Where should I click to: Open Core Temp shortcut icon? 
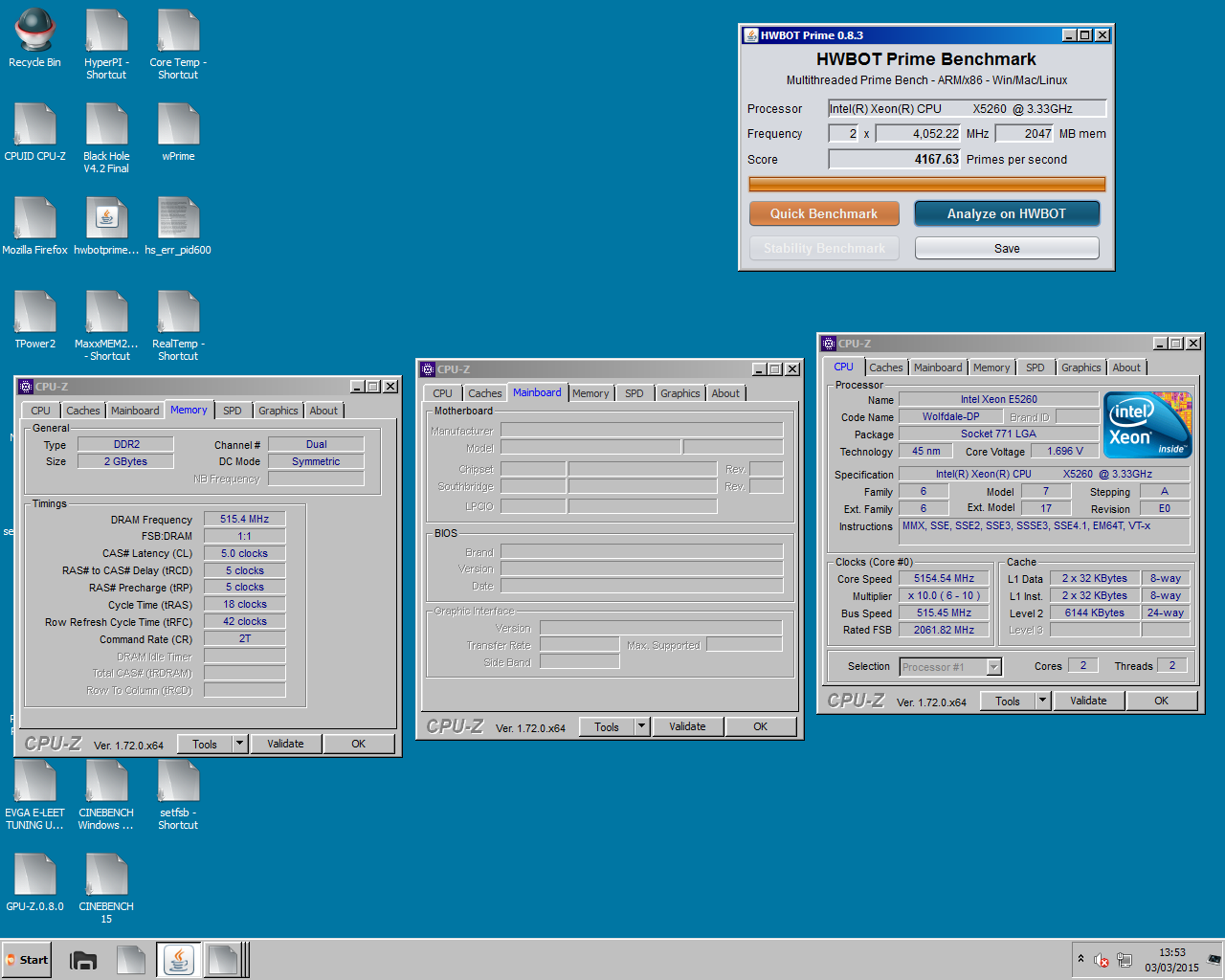coord(178,44)
